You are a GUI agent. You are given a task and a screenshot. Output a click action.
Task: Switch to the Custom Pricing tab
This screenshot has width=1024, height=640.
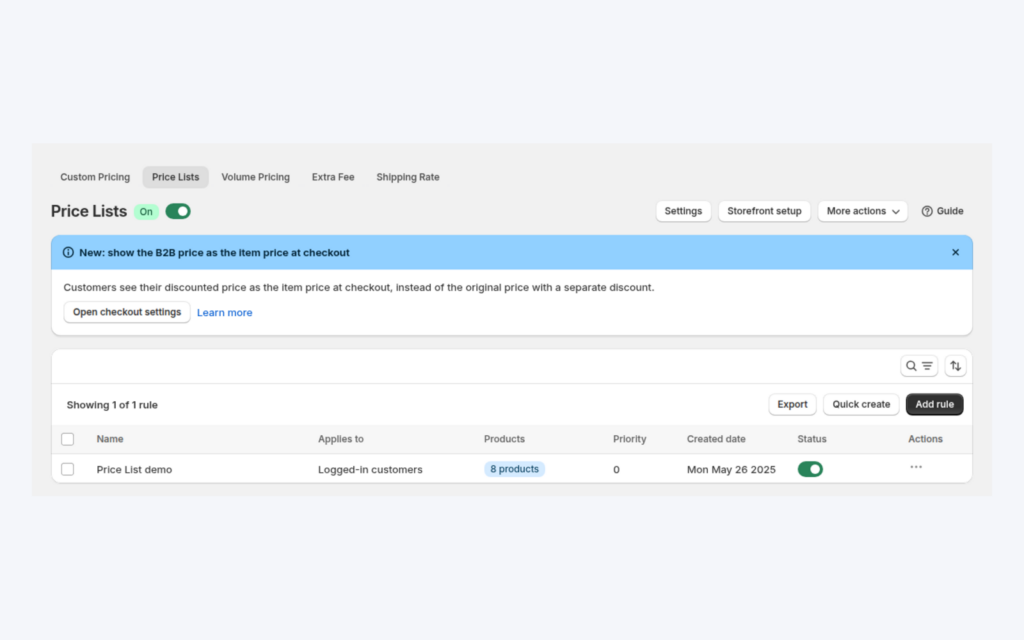(95, 177)
